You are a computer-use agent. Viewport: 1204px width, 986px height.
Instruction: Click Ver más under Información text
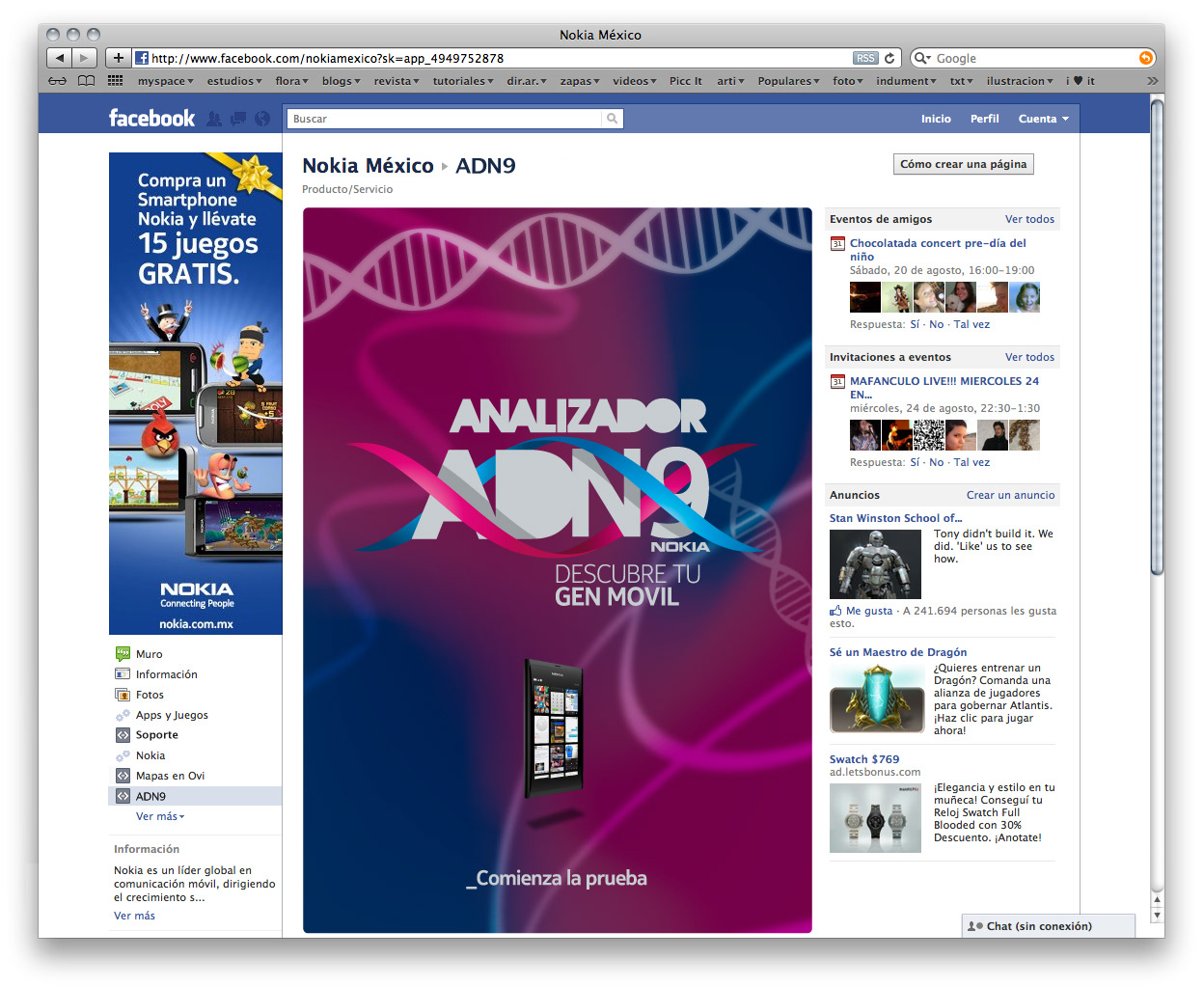pyautogui.click(x=134, y=916)
